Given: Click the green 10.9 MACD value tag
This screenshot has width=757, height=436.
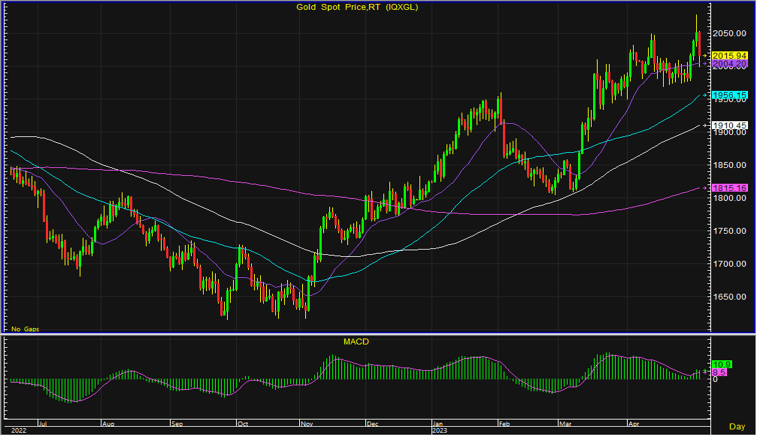Looking at the screenshot, I should pyautogui.click(x=720, y=365).
